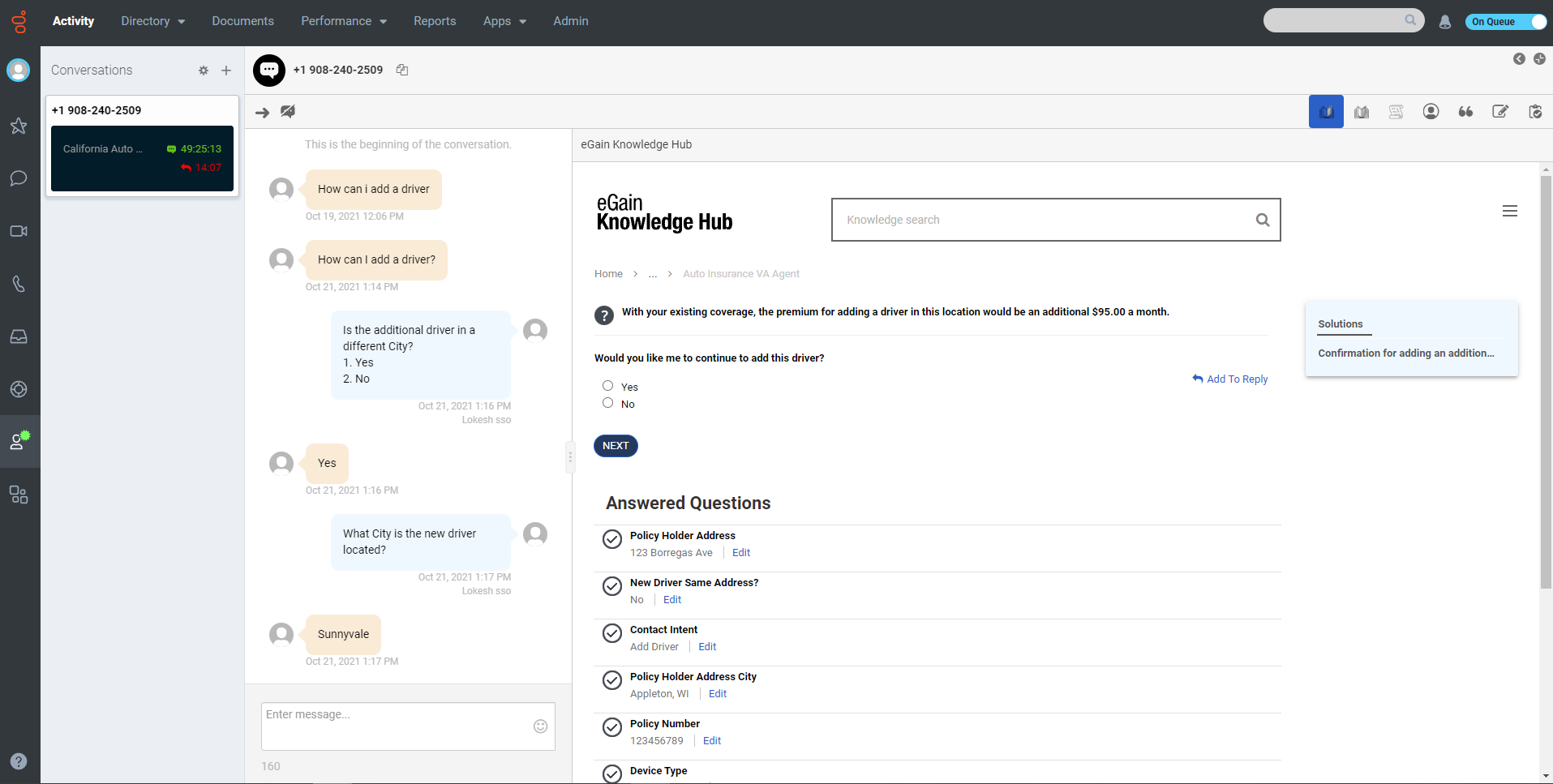The image size is (1553, 784).
Task: Open the customer profile icon in the toolbar
Action: point(1431,111)
